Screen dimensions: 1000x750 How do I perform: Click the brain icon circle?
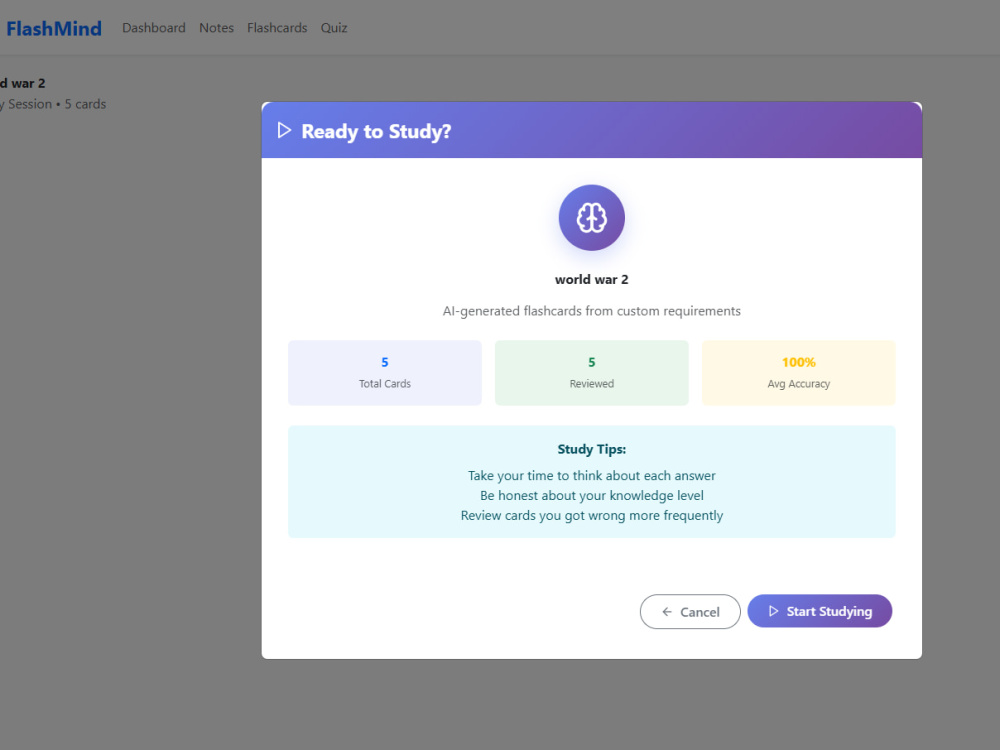[592, 217]
